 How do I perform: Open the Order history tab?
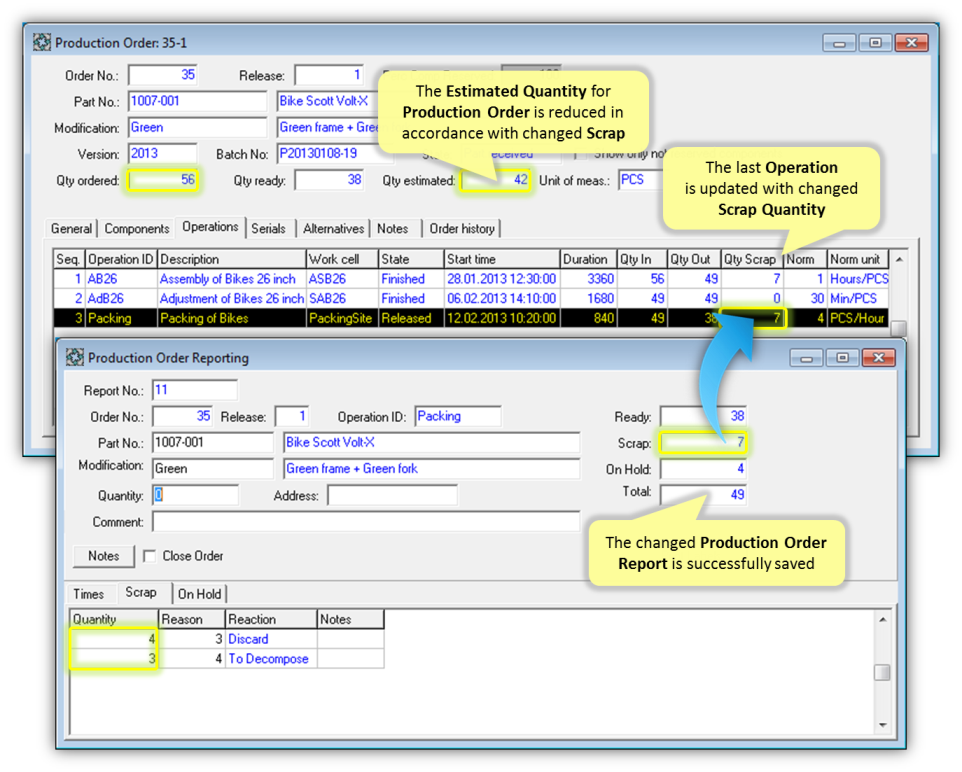[462, 228]
